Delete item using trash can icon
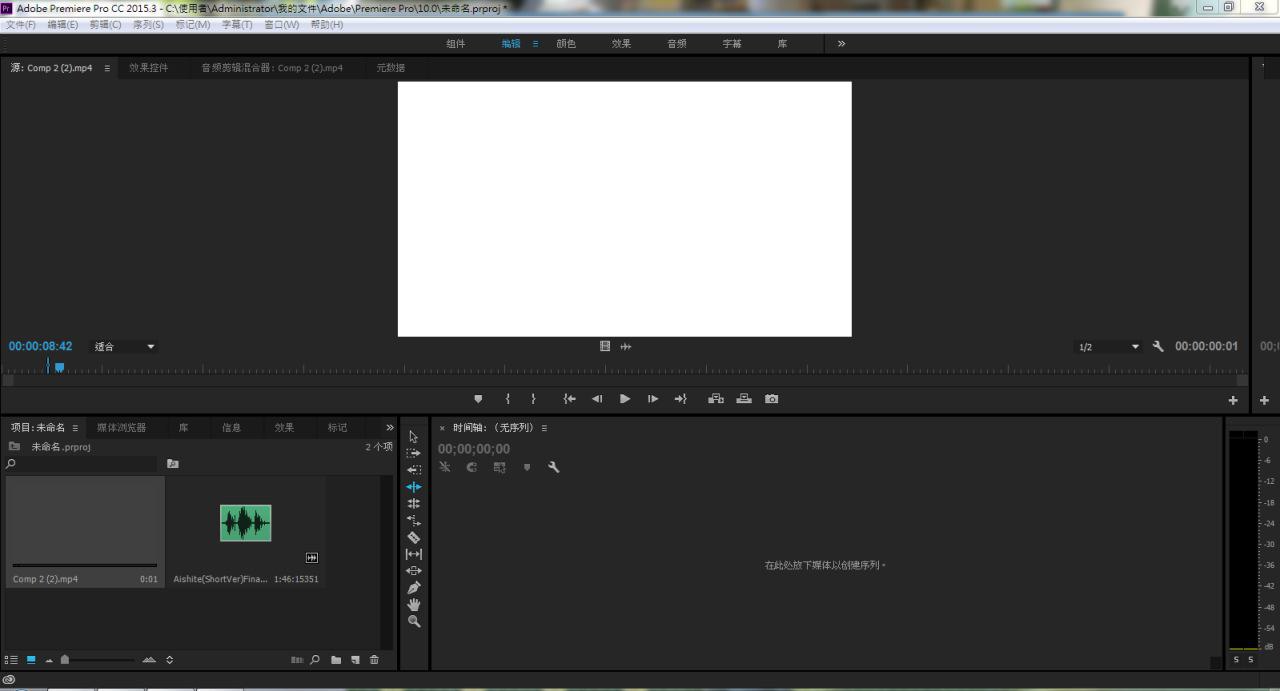 [x=374, y=660]
